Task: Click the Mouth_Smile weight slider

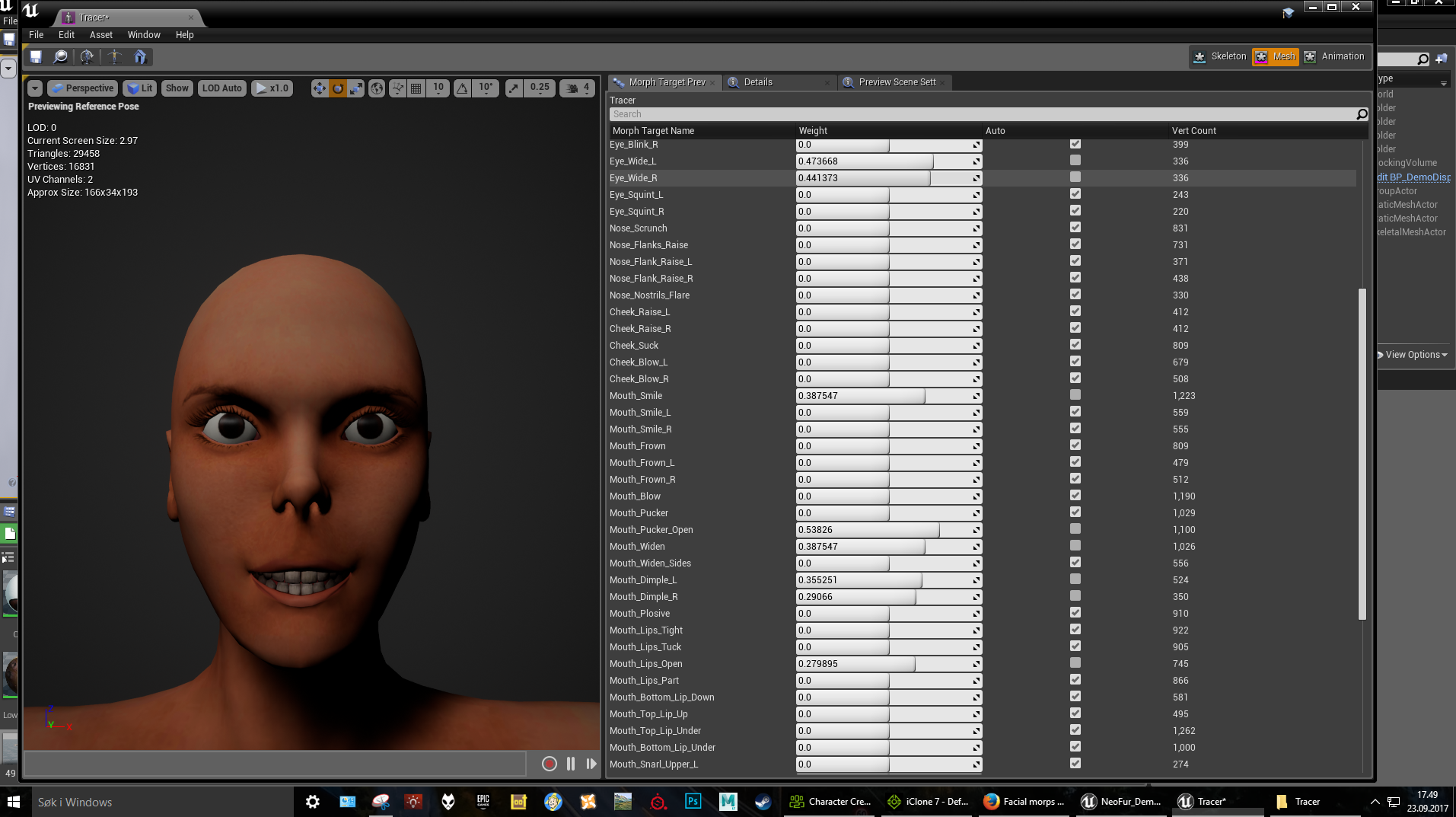Action: coord(889,396)
